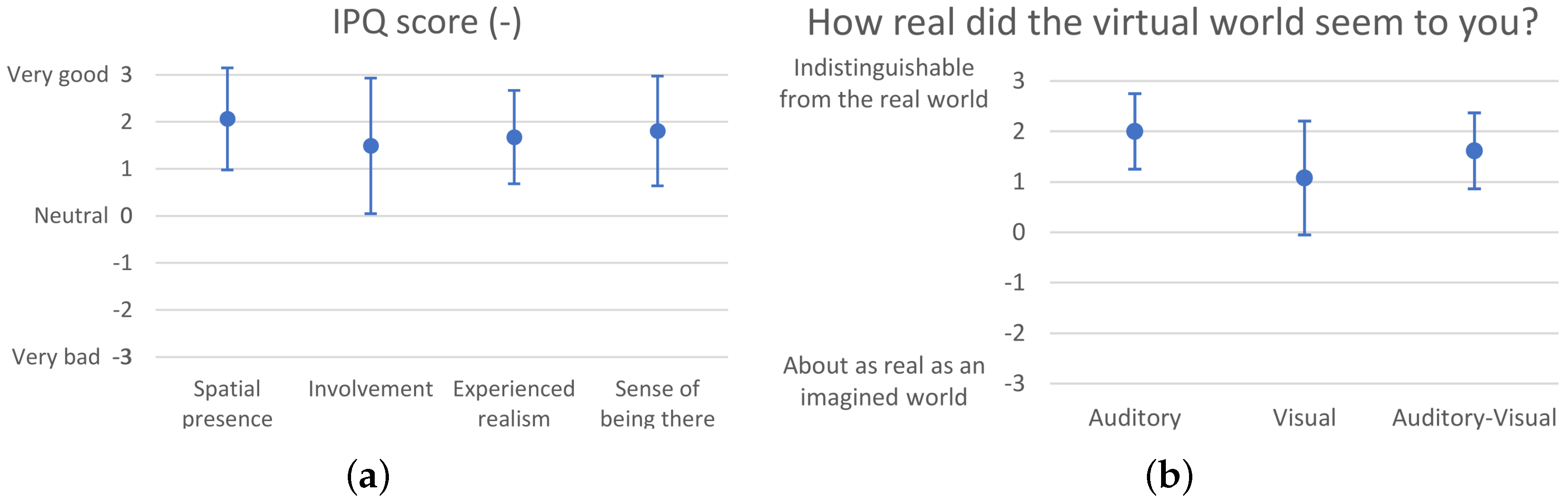This screenshot has width=1568, height=502.
Task: Click the Visual mean data point
Action: point(1304,178)
